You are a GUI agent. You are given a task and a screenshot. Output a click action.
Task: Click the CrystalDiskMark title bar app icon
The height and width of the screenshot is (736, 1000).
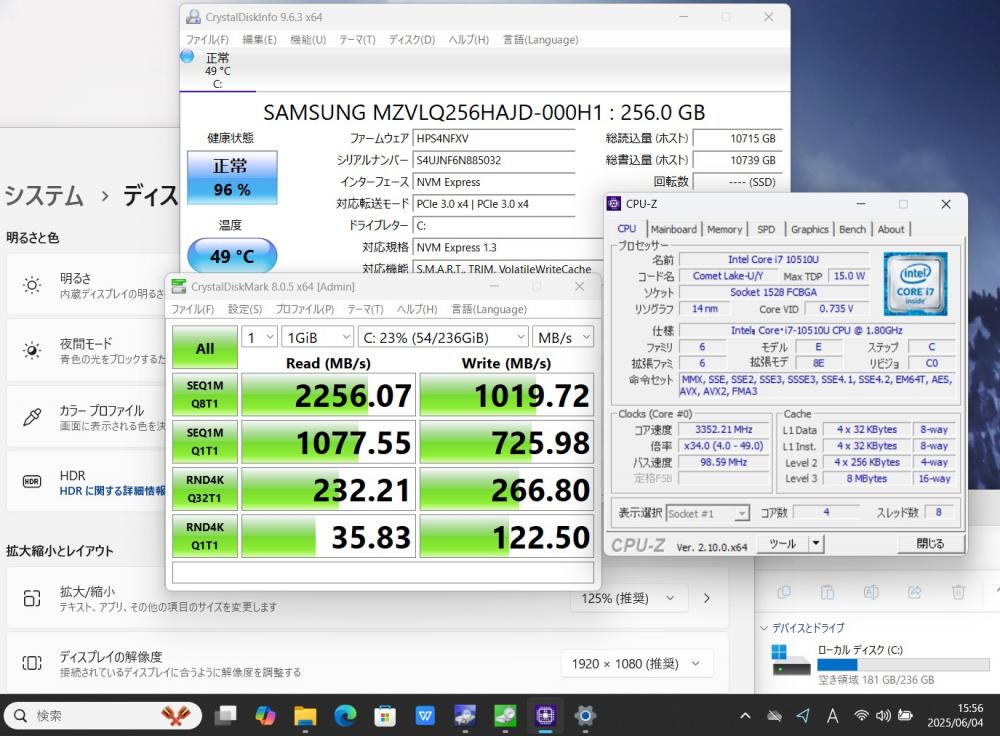click(179, 286)
